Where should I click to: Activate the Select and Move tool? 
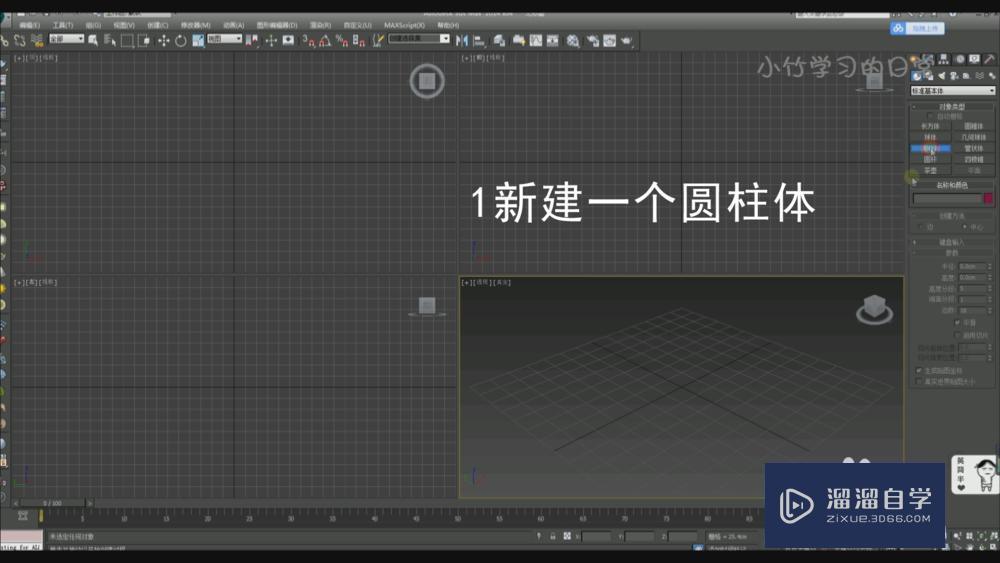click(x=163, y=41)
